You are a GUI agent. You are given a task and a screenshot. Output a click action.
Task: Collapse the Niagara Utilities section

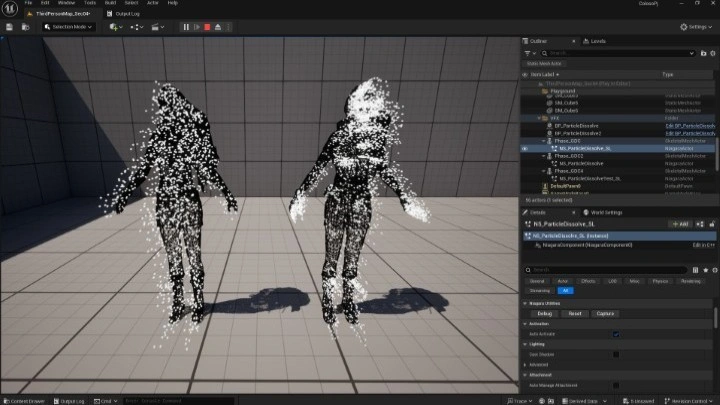(526, 303)
